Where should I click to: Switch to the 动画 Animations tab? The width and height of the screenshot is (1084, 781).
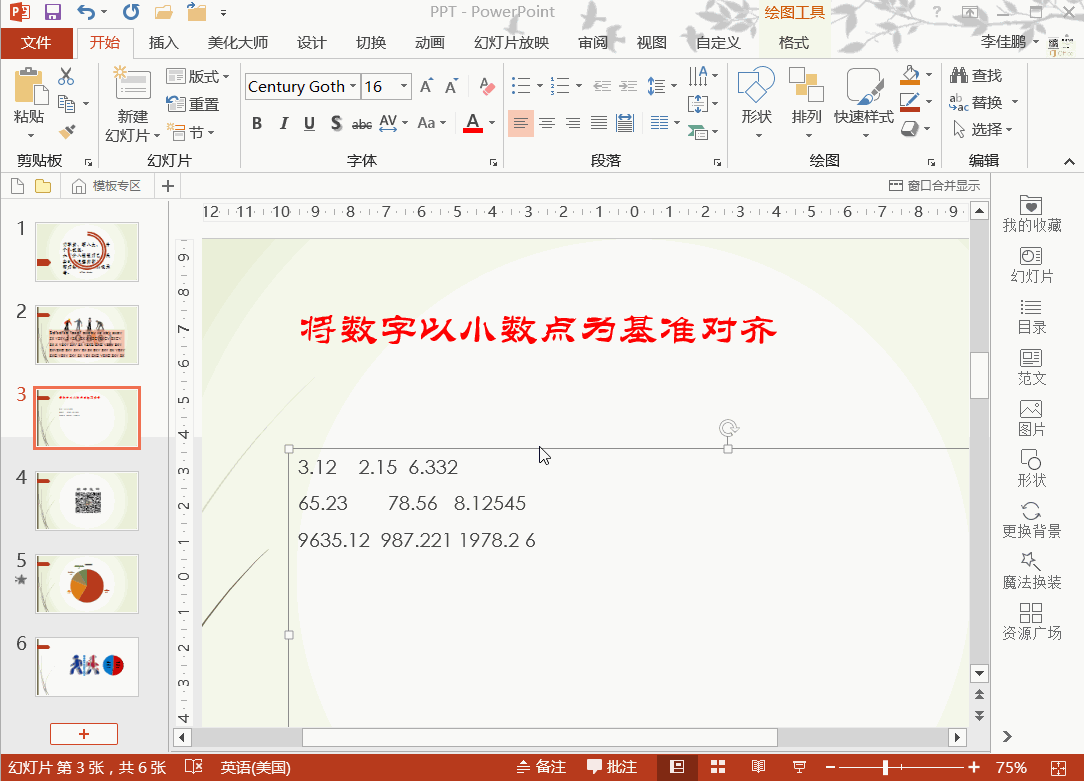(429, 43)
